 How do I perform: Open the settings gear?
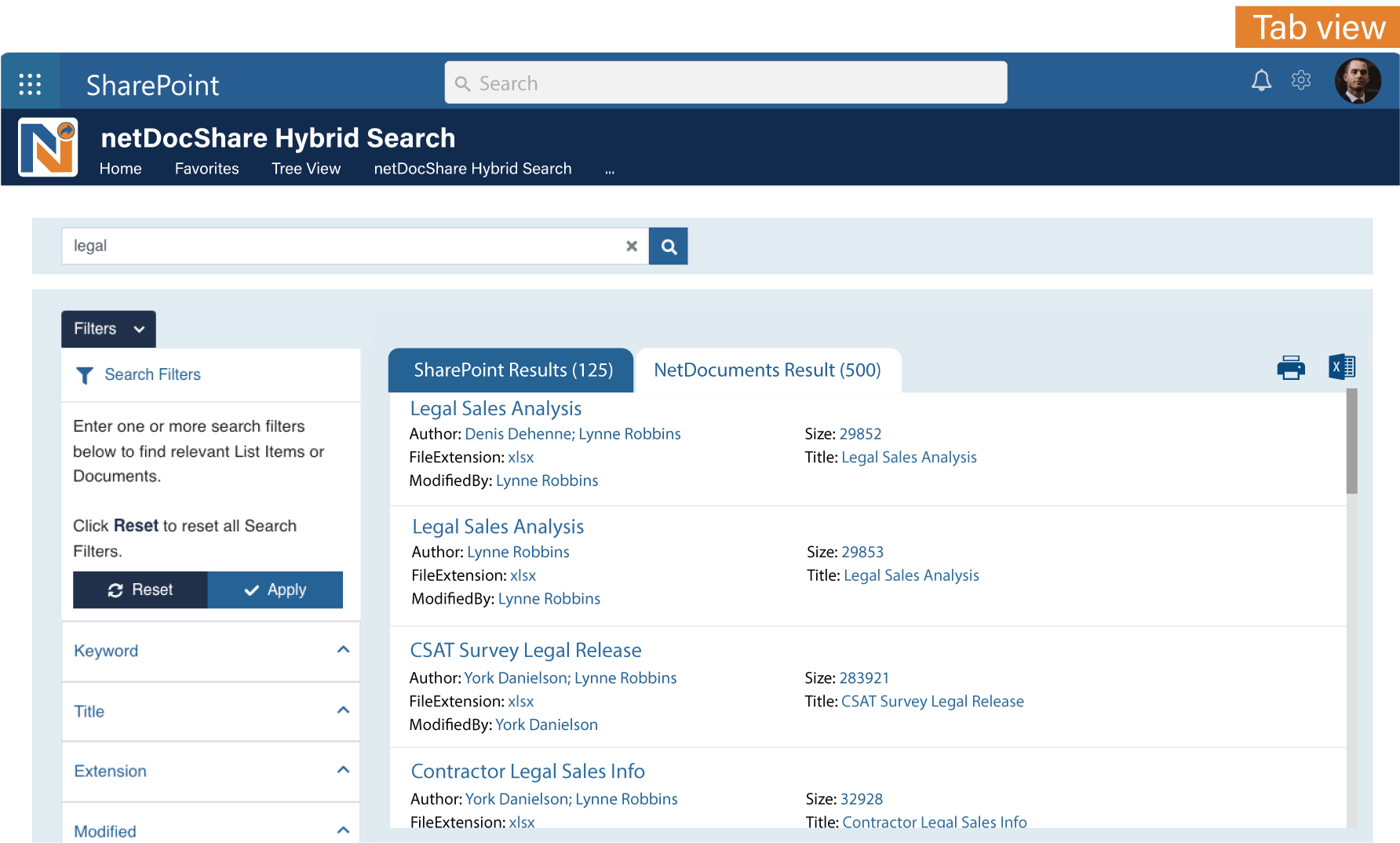(1301, 80)
